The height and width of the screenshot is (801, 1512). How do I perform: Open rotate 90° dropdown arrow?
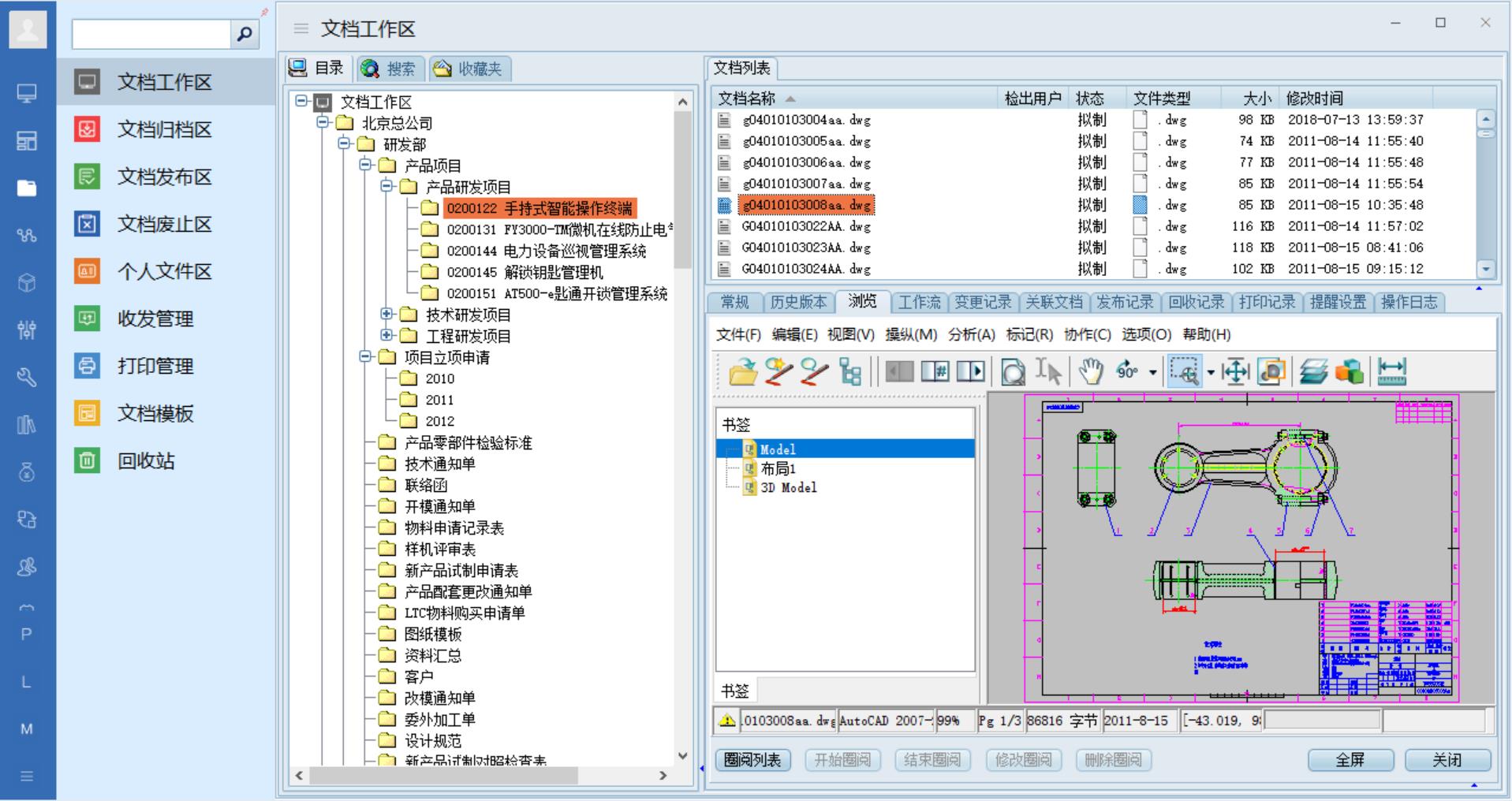click(x=1152, y=371)
